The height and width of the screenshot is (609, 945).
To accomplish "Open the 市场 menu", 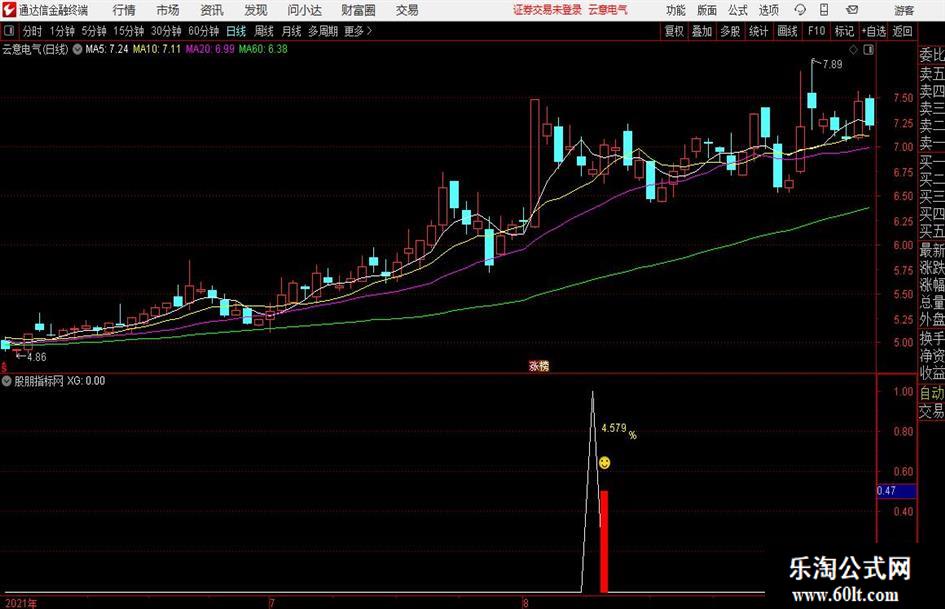I will tap(168, 10).
